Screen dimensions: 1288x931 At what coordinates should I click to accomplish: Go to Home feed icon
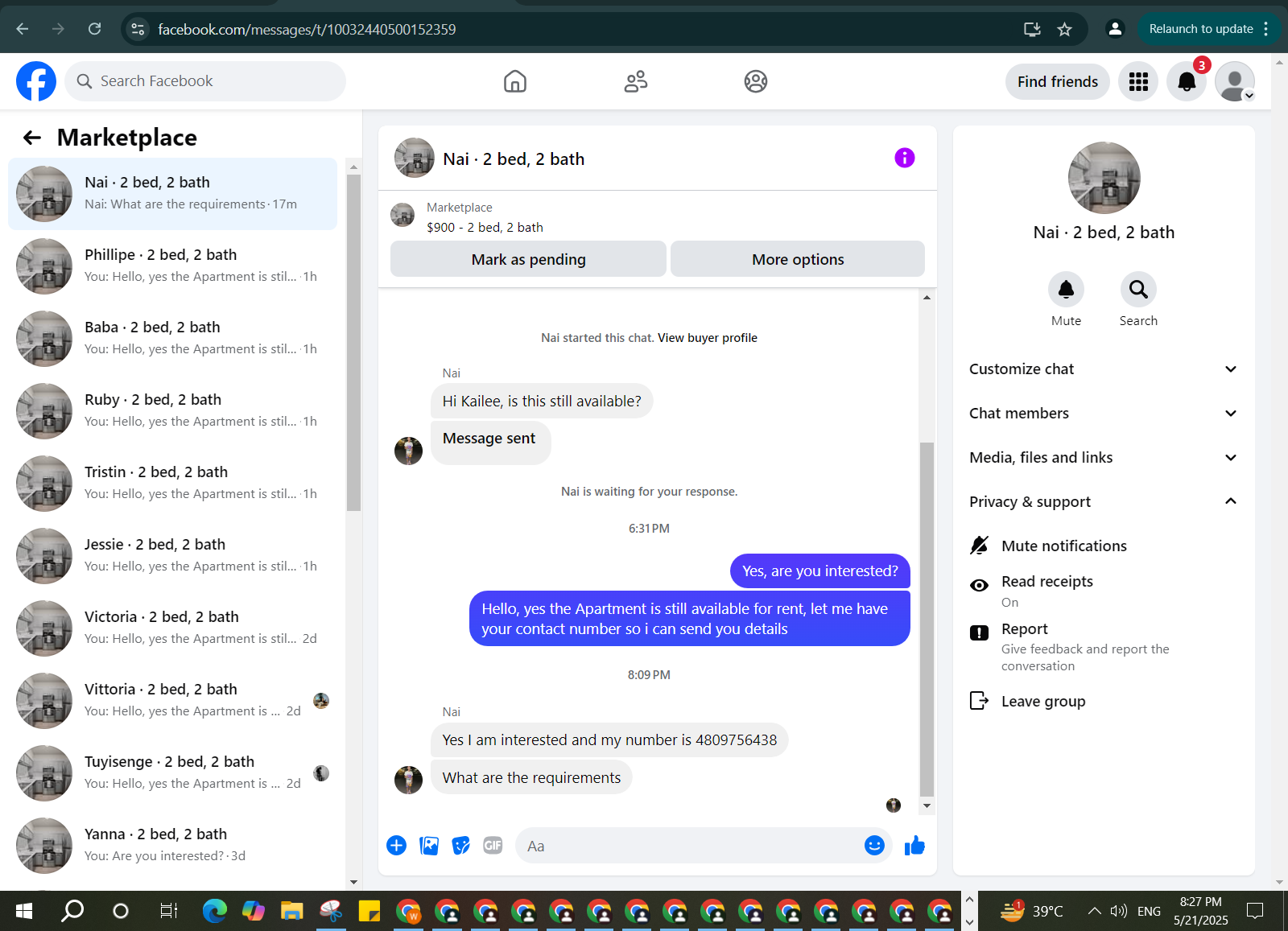click(x=515, y=81)
